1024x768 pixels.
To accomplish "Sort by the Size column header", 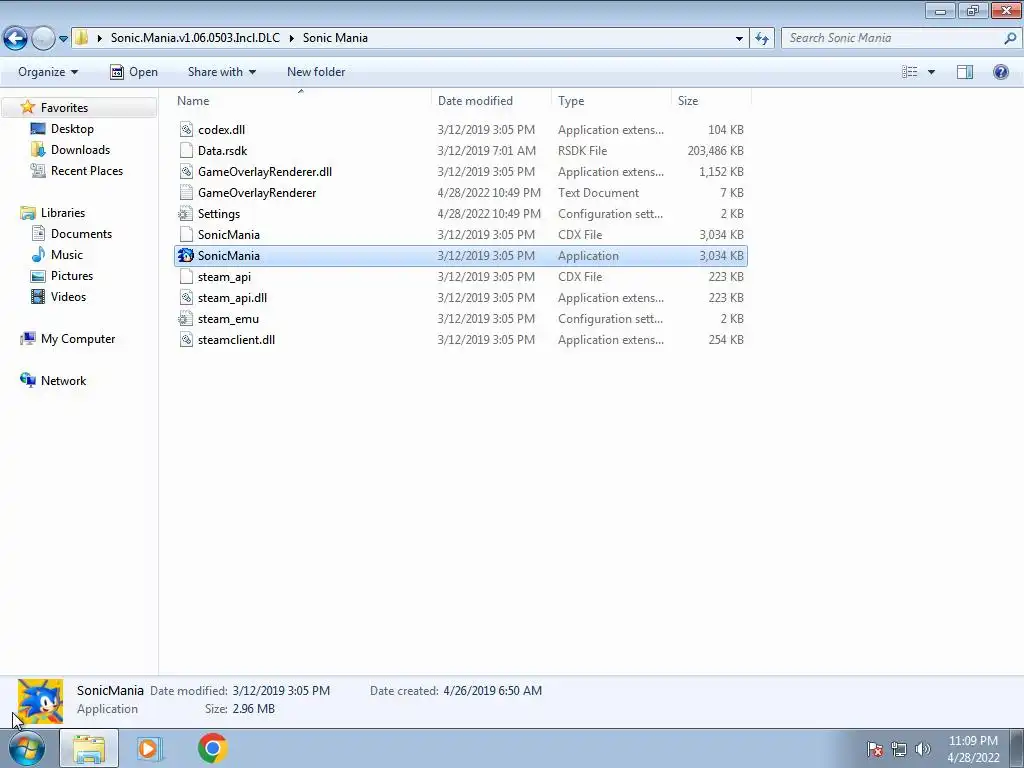I will point(688,101).
